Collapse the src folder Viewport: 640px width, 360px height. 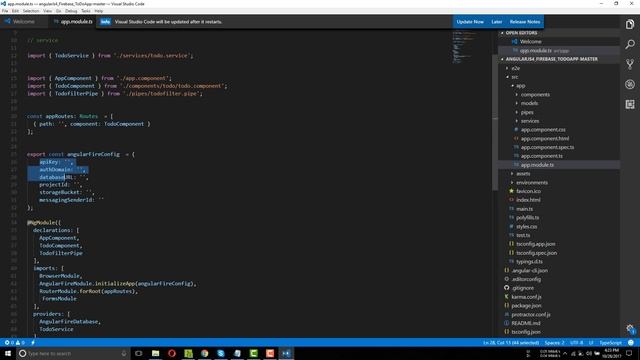pos(515,77)
